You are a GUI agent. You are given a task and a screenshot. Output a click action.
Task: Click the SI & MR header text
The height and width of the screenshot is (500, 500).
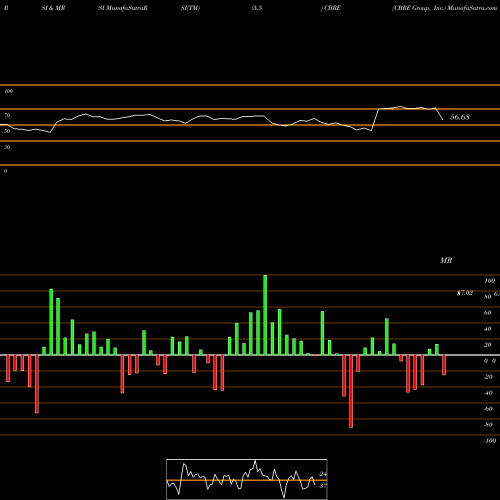click(x=53, y=8)
